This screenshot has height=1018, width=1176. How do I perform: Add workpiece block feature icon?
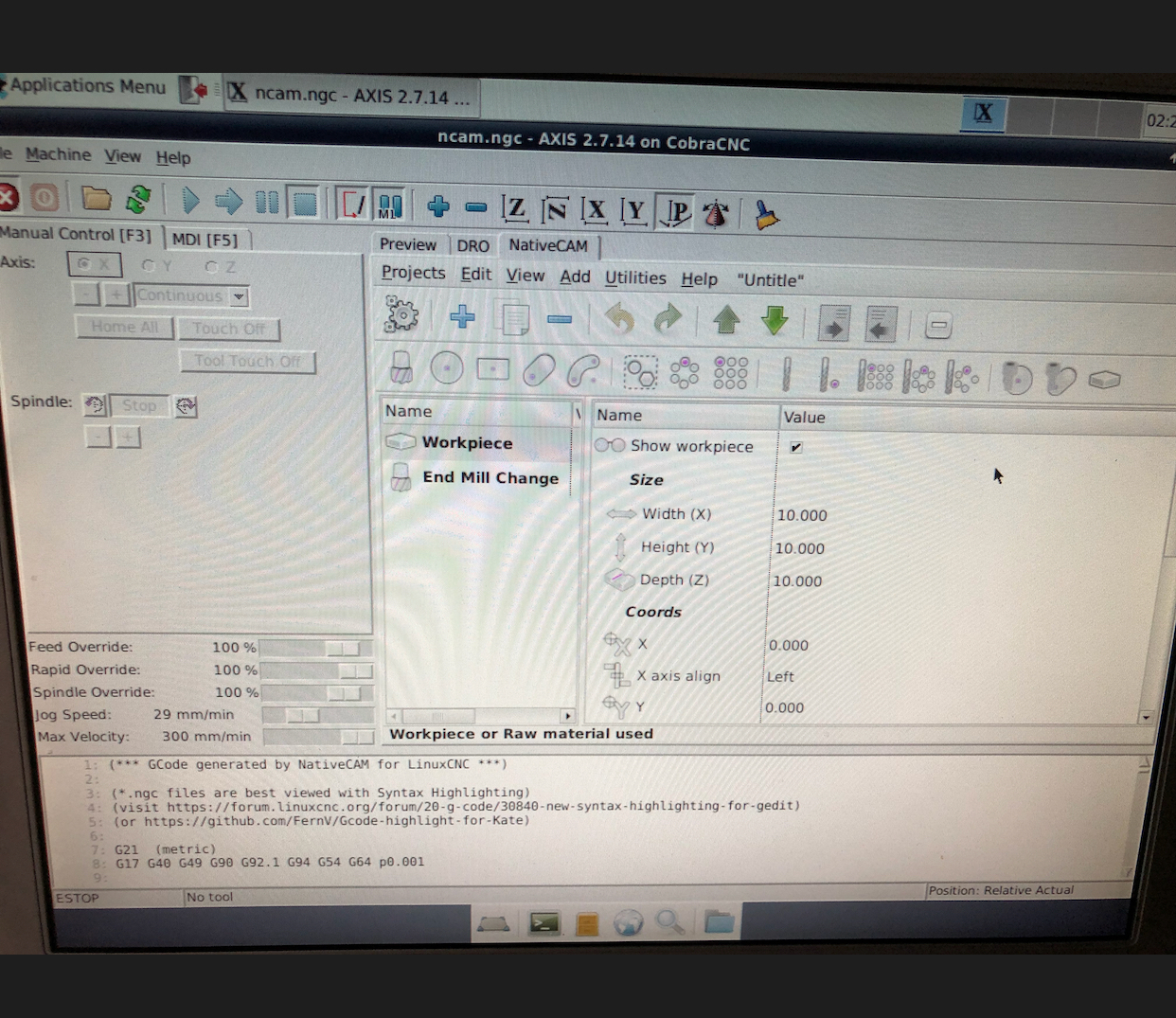[x=1105, y=380]
